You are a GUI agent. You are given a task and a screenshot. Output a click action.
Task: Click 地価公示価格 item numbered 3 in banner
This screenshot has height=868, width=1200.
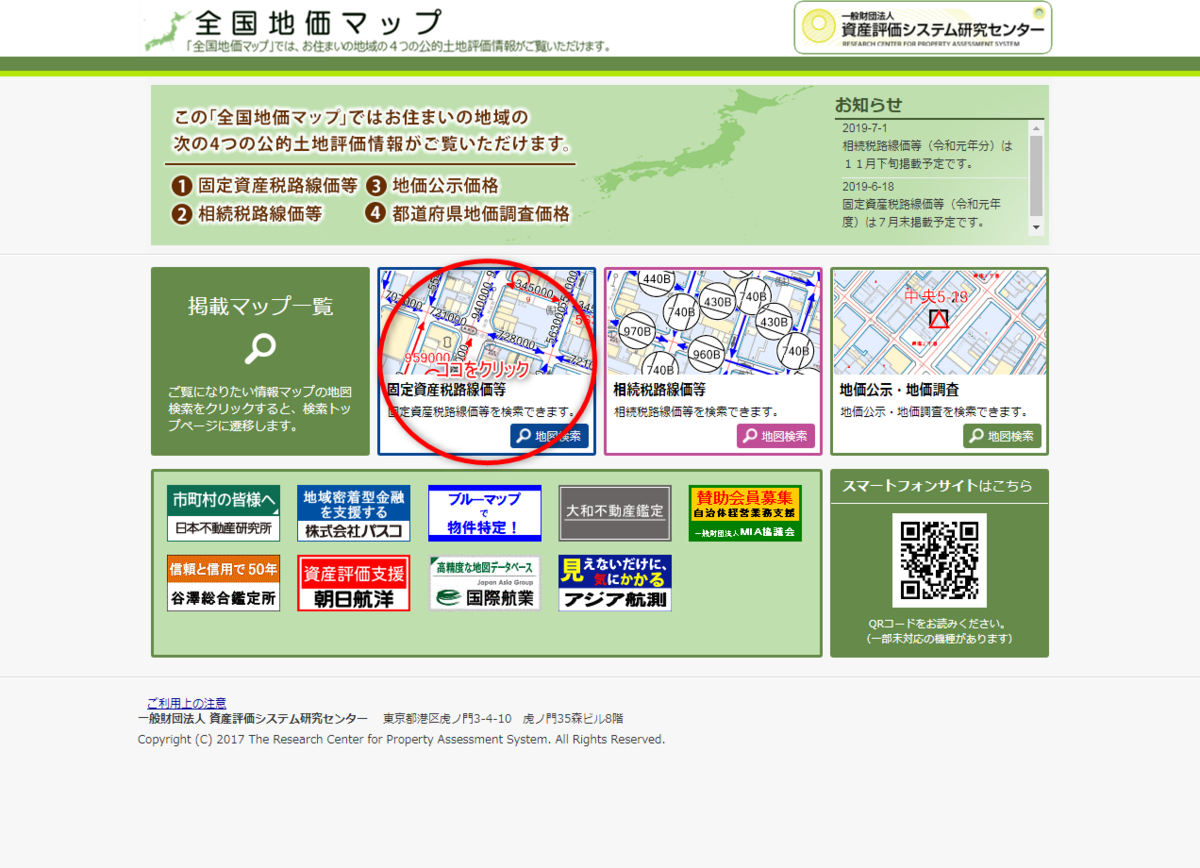pyautogui.click(x=431, y=185)
